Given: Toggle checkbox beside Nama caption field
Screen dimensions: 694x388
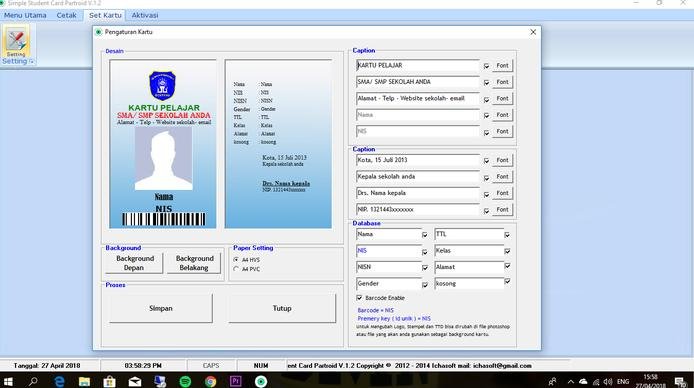Looking at the screenshot, I should [x=486, y=115].
